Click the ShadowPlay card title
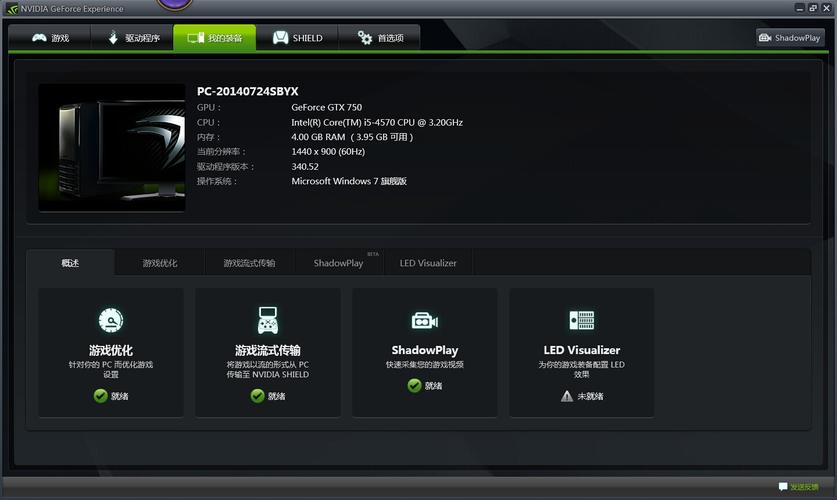 (425, 350)
